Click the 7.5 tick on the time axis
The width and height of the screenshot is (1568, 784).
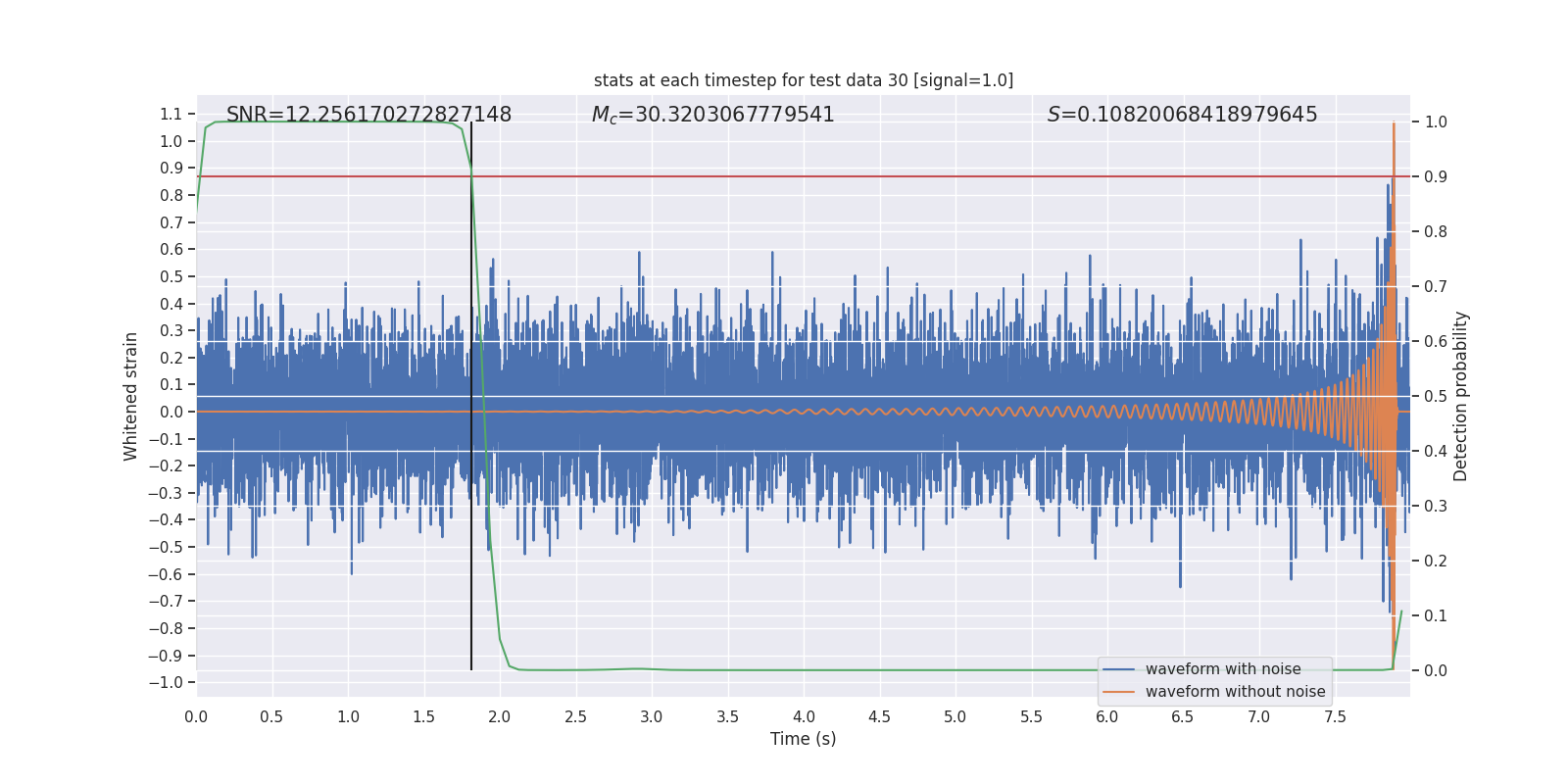point(1335,717)
